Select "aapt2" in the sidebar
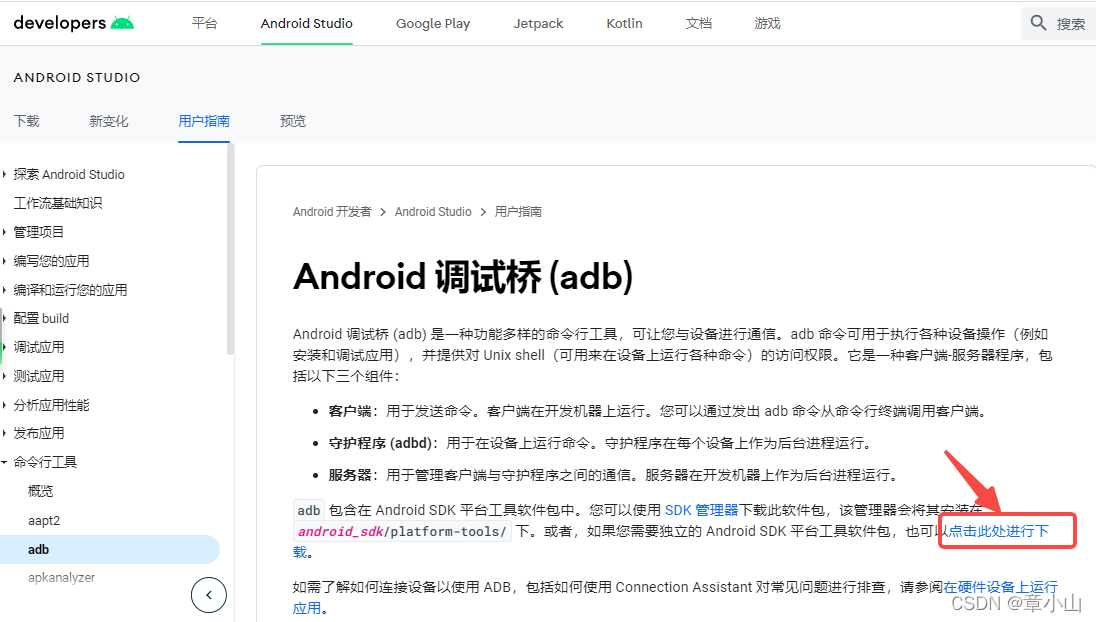Image resolution: width=1096 pixels, height=622 pixels. tap(44, 520)
